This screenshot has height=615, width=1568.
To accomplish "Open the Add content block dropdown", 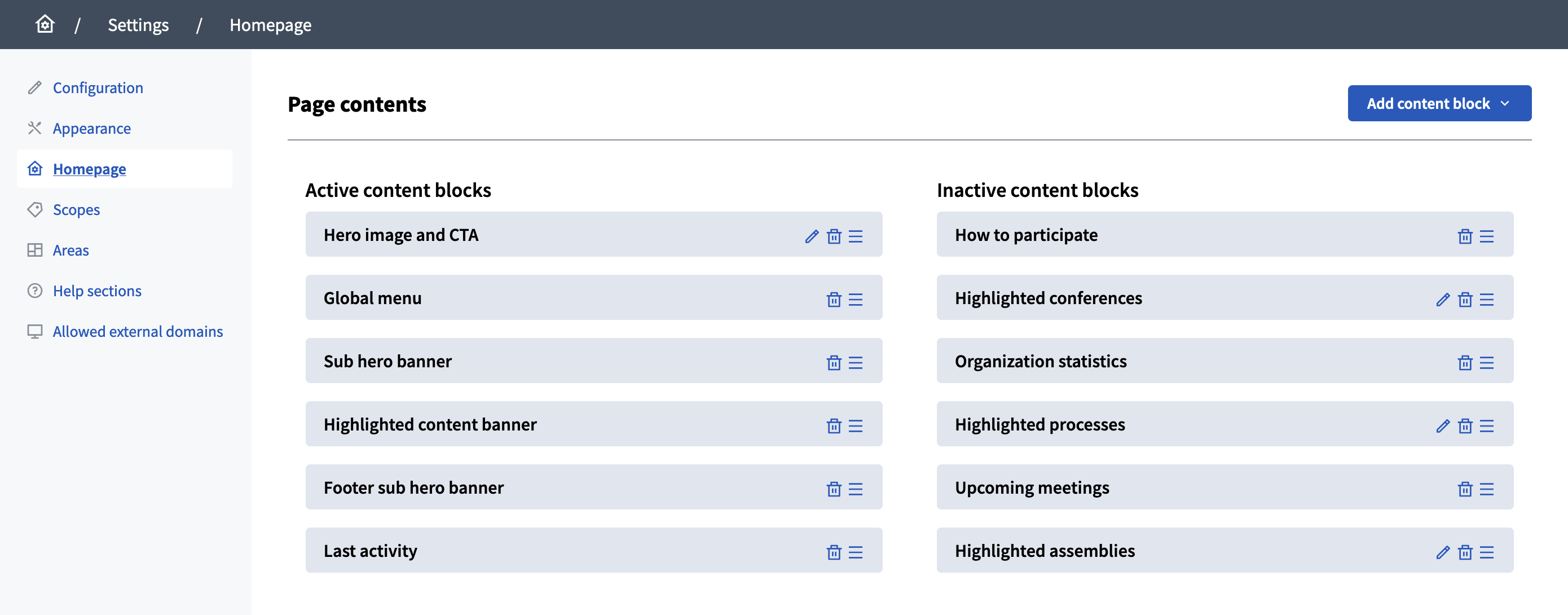I will click(1439, 103).
